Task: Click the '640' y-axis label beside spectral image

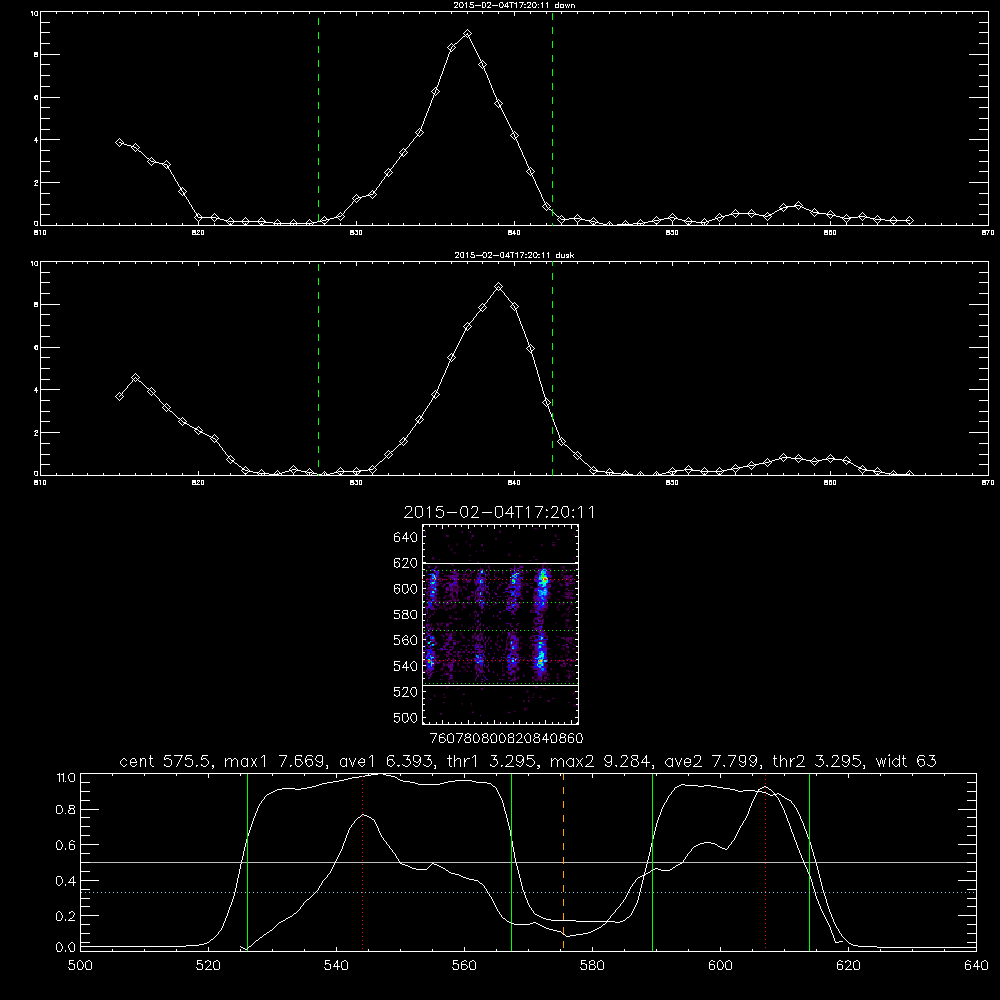Action: pos(406,538)
